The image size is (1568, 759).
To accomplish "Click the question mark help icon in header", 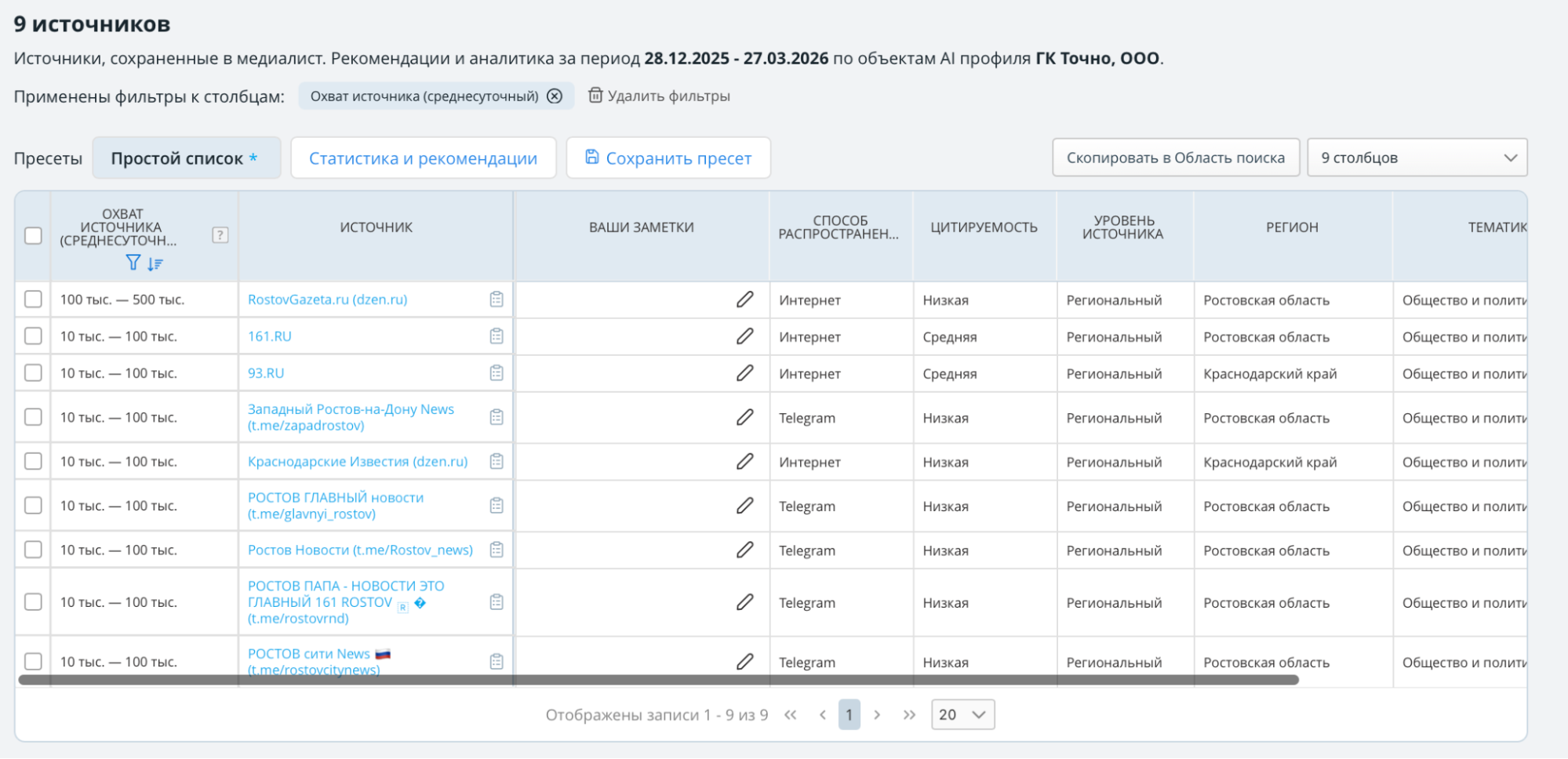I will (220, 235).
